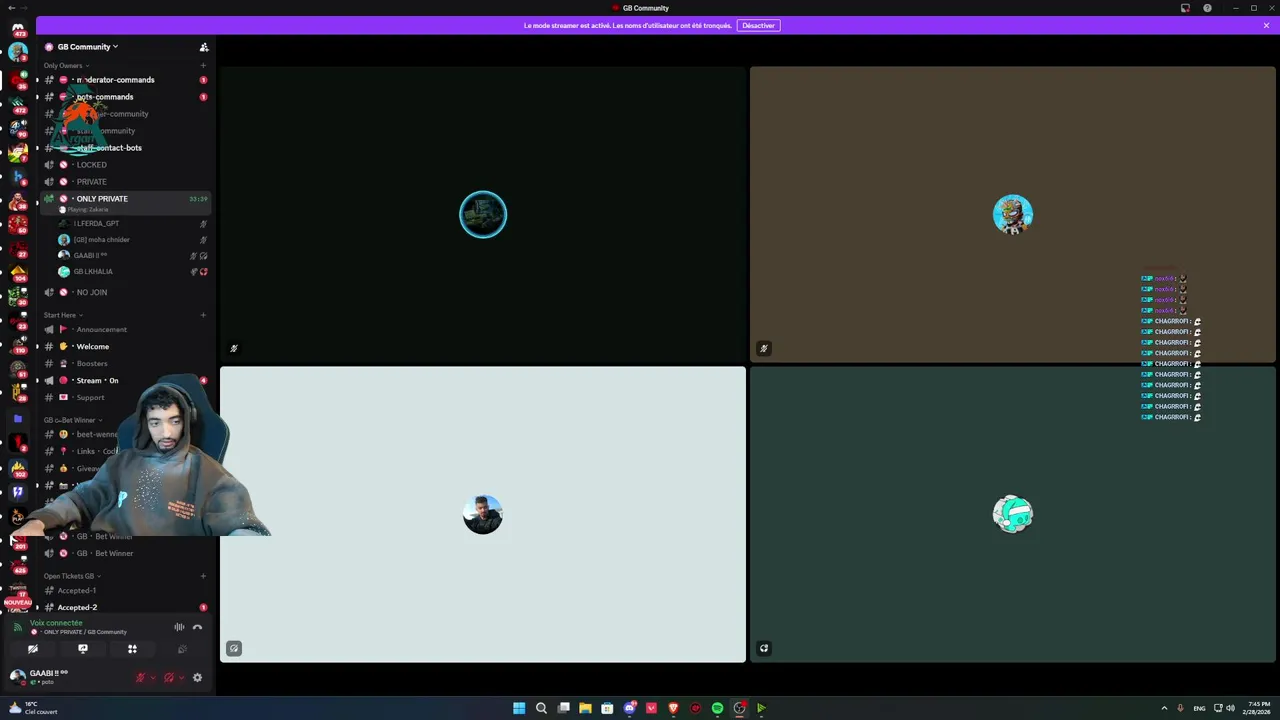Image resolution: width=1280 pixels, height=720 pixels.
Task: Open the weather widget showing 16°C
Action: 33,708
